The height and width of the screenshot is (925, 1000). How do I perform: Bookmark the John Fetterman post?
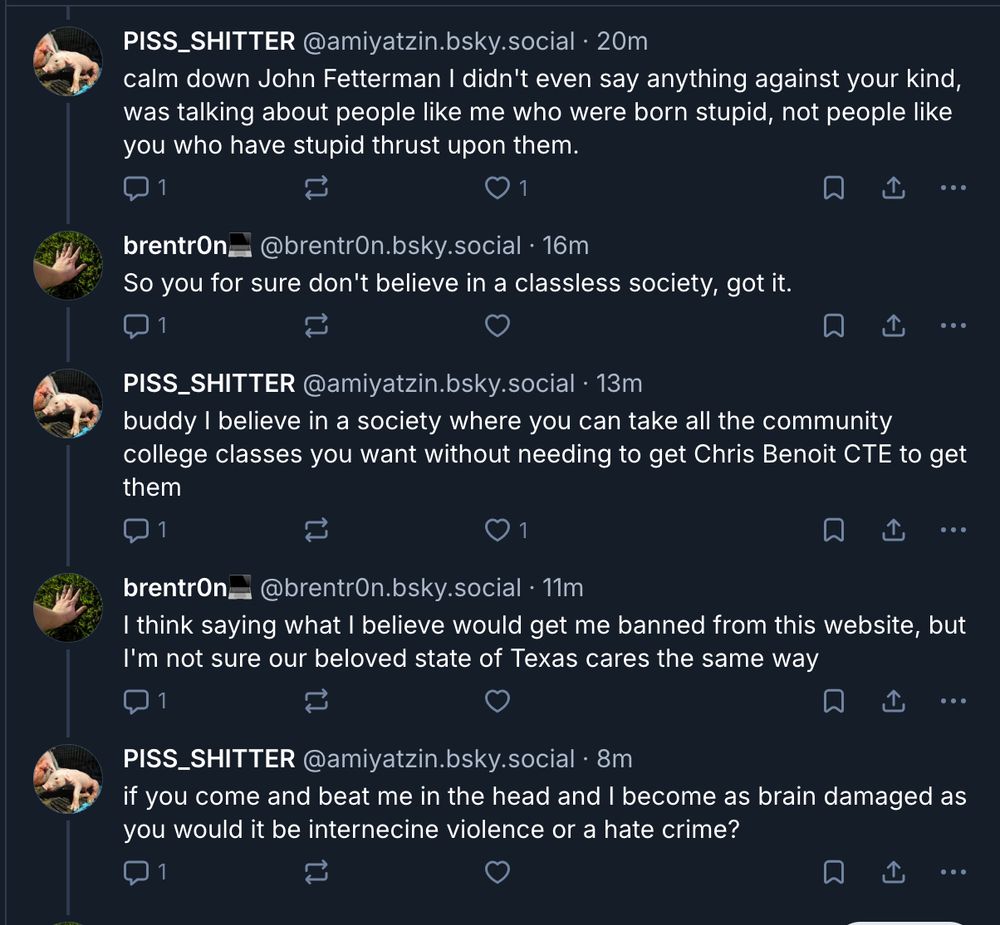[833, 187]
